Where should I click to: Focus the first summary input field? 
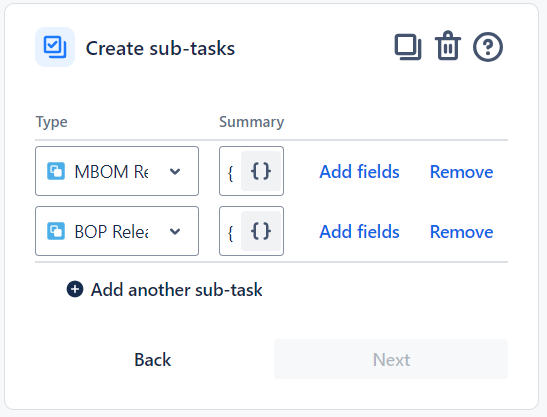coord(230,171)
